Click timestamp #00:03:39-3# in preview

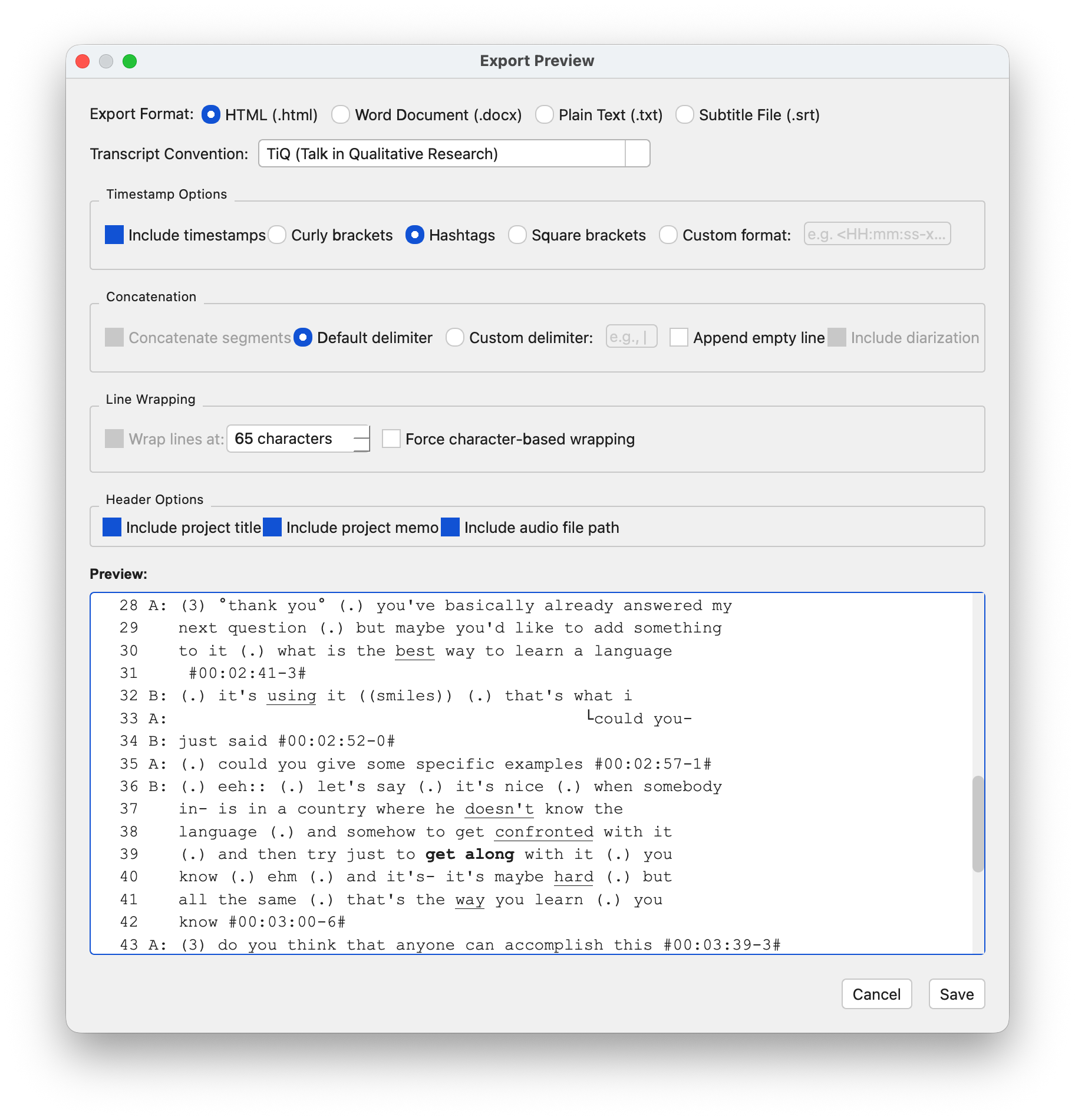point(722,945)
